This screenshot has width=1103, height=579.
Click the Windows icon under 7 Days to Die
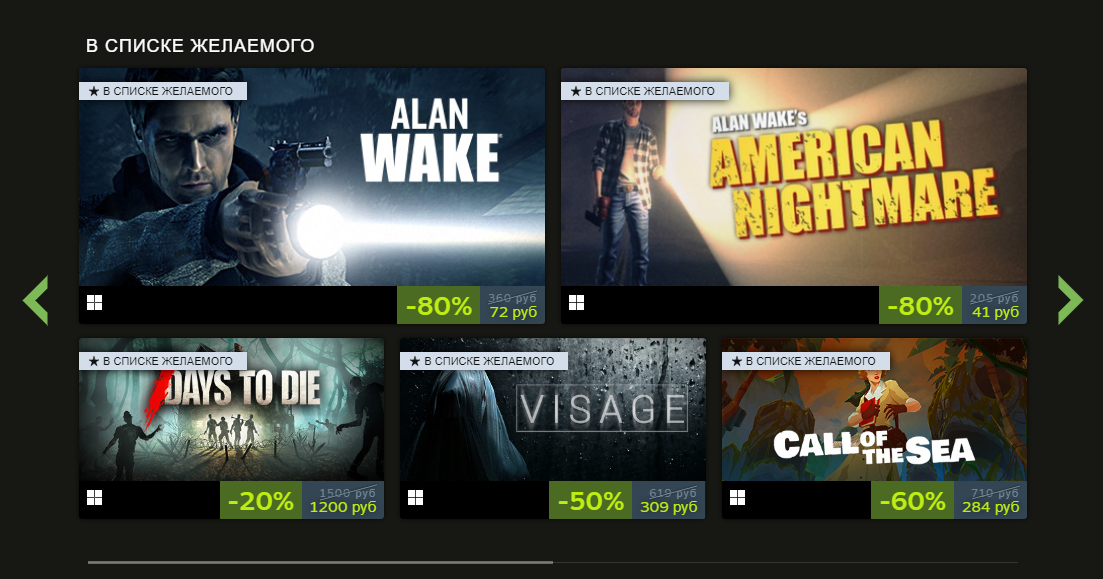[94, 497]
